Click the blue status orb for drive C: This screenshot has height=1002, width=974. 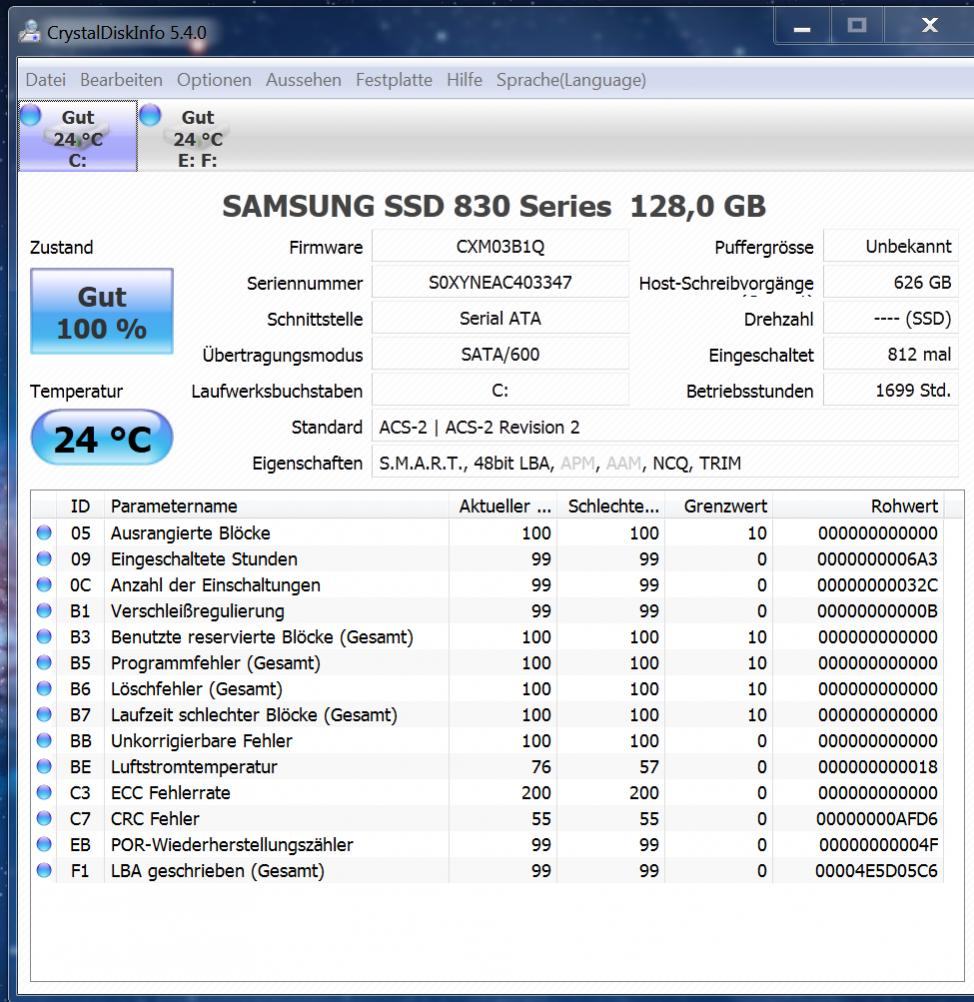pyautogui.click(x=30, y=116)
